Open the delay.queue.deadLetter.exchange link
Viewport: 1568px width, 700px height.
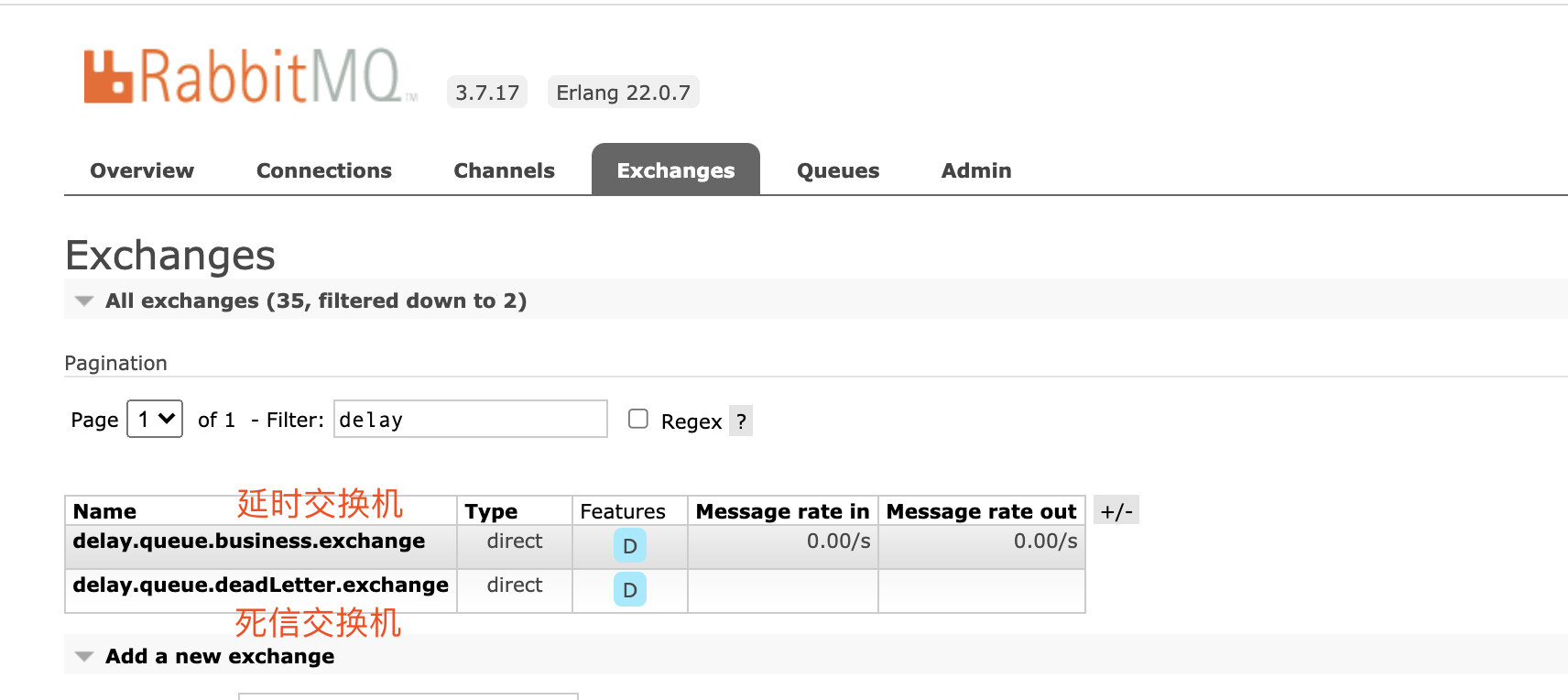click(261, 585)
